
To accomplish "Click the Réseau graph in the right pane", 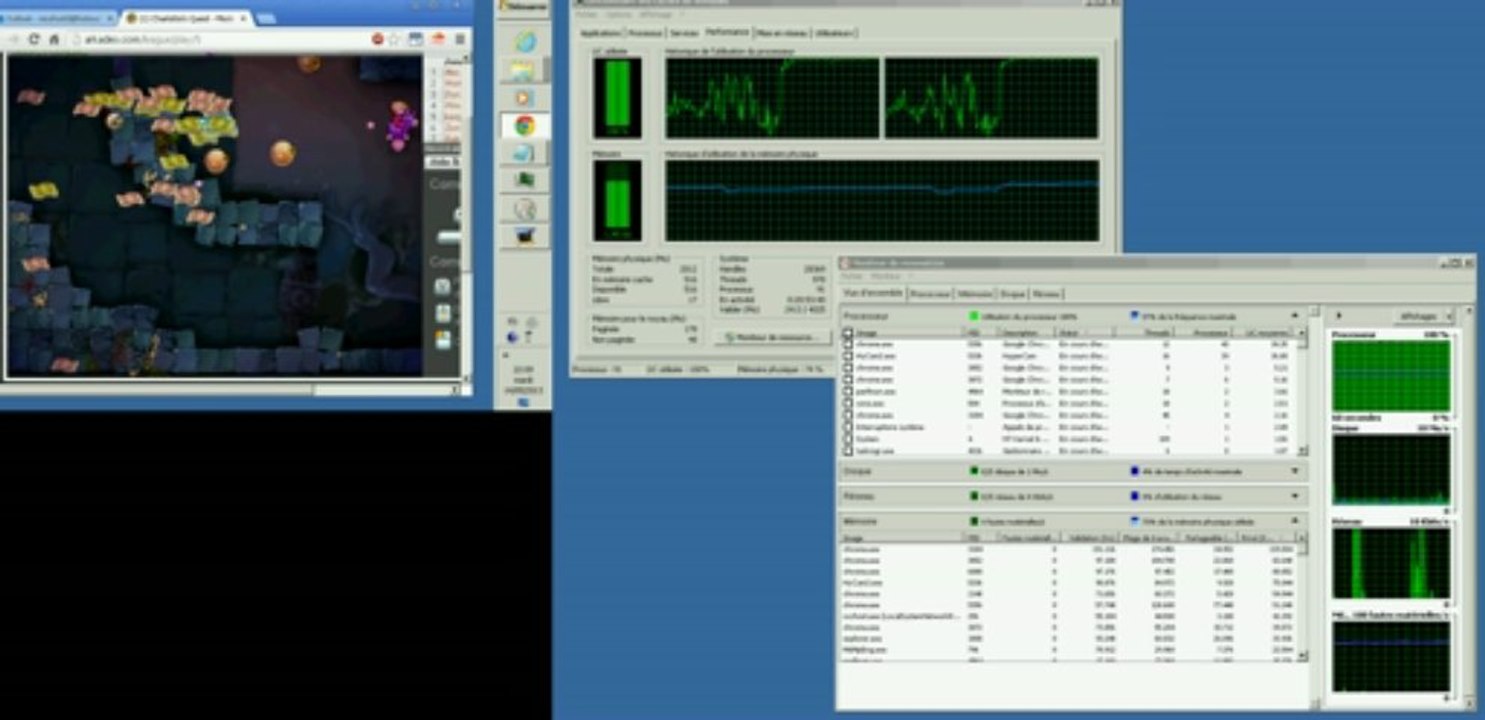I will (x=1391, y=562).
